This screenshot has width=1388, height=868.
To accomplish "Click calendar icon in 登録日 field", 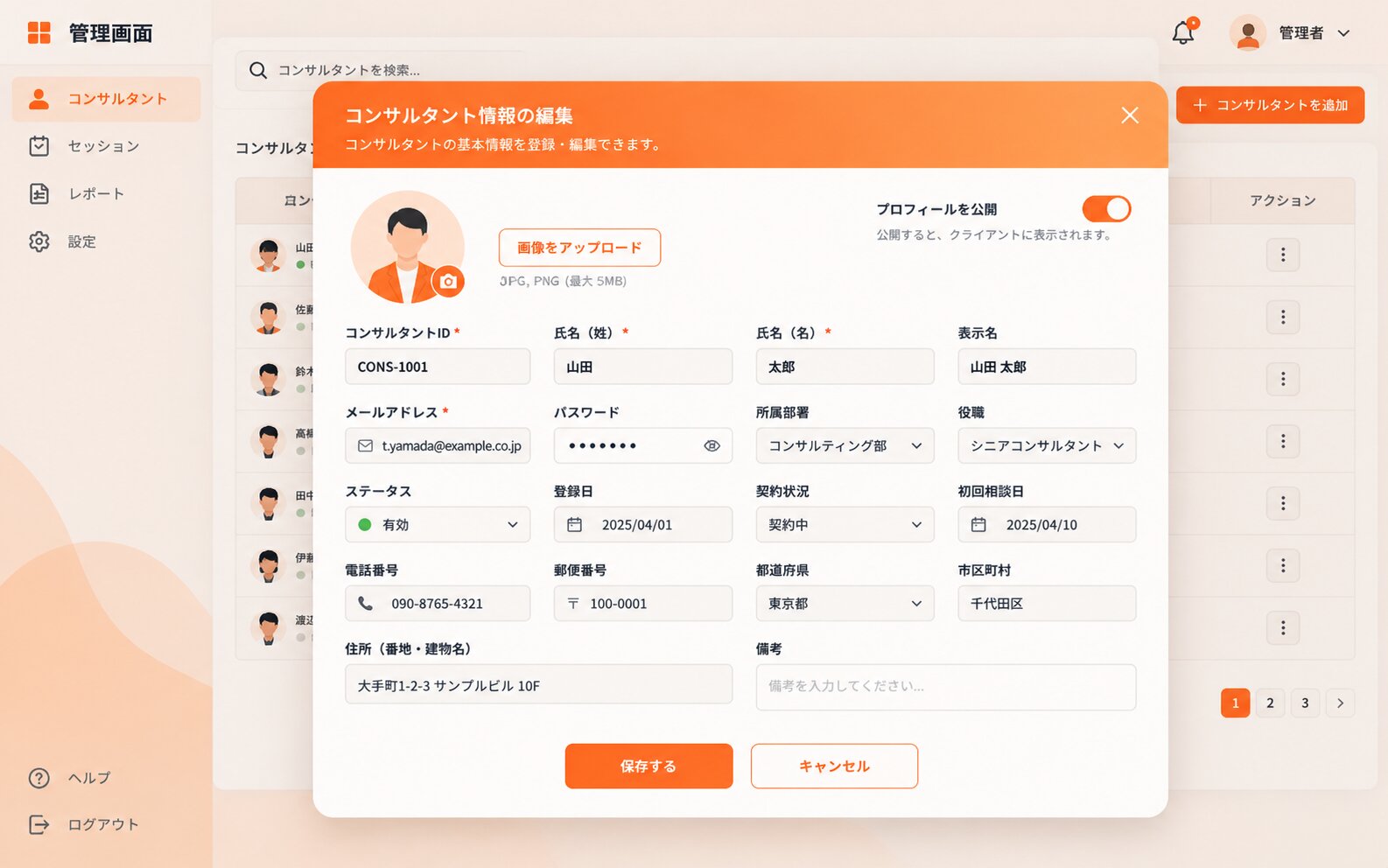I will [574, 525].
